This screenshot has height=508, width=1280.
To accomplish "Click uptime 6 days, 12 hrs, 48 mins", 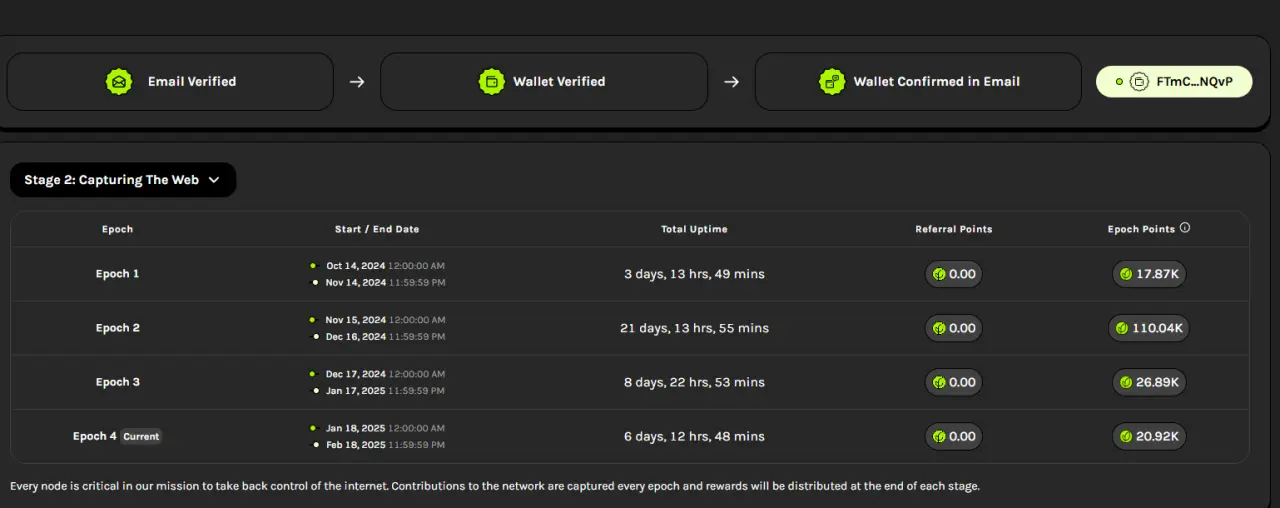I will tap(694, 436).
